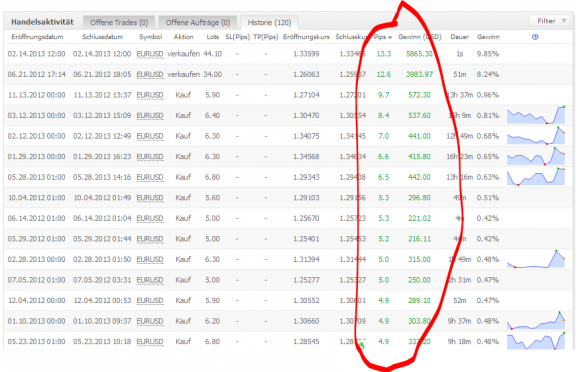The width and height of the screenshot is (580, 372).
Task: Click gain percentage 9.85%
Action: [488, 54]
